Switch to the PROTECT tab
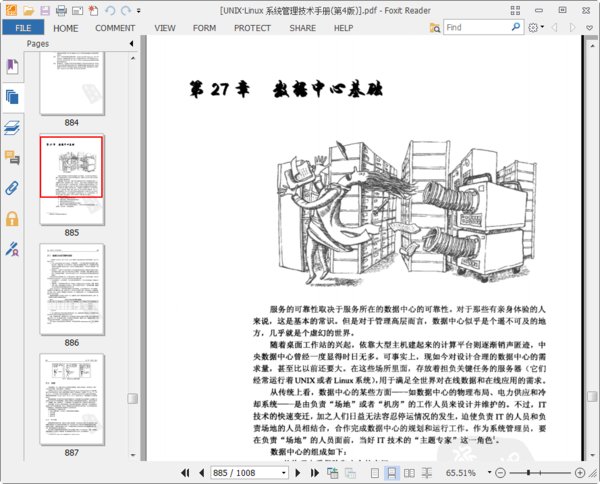Viewport: 600px width, 484px height. tap(252, 28)
